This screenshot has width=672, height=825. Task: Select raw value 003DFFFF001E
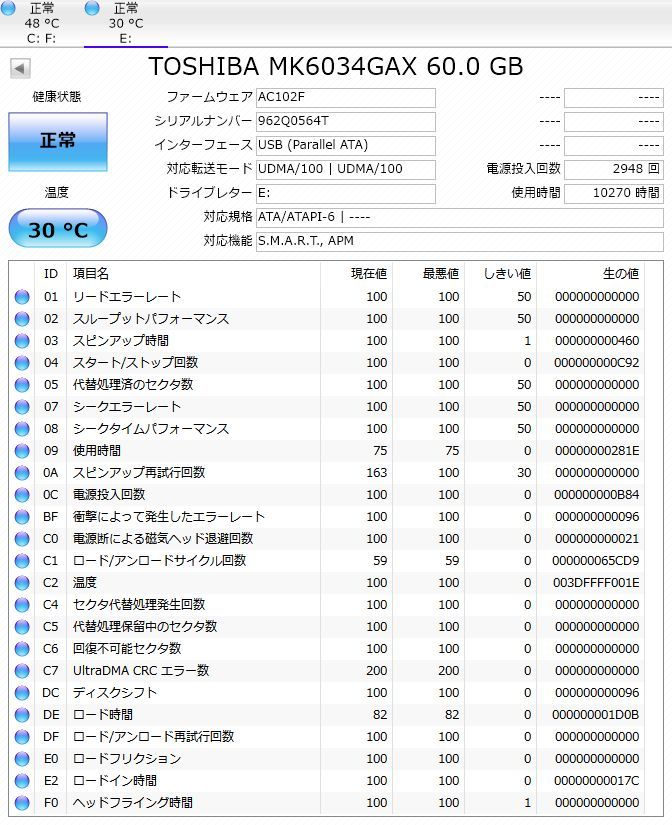(596, 583)
